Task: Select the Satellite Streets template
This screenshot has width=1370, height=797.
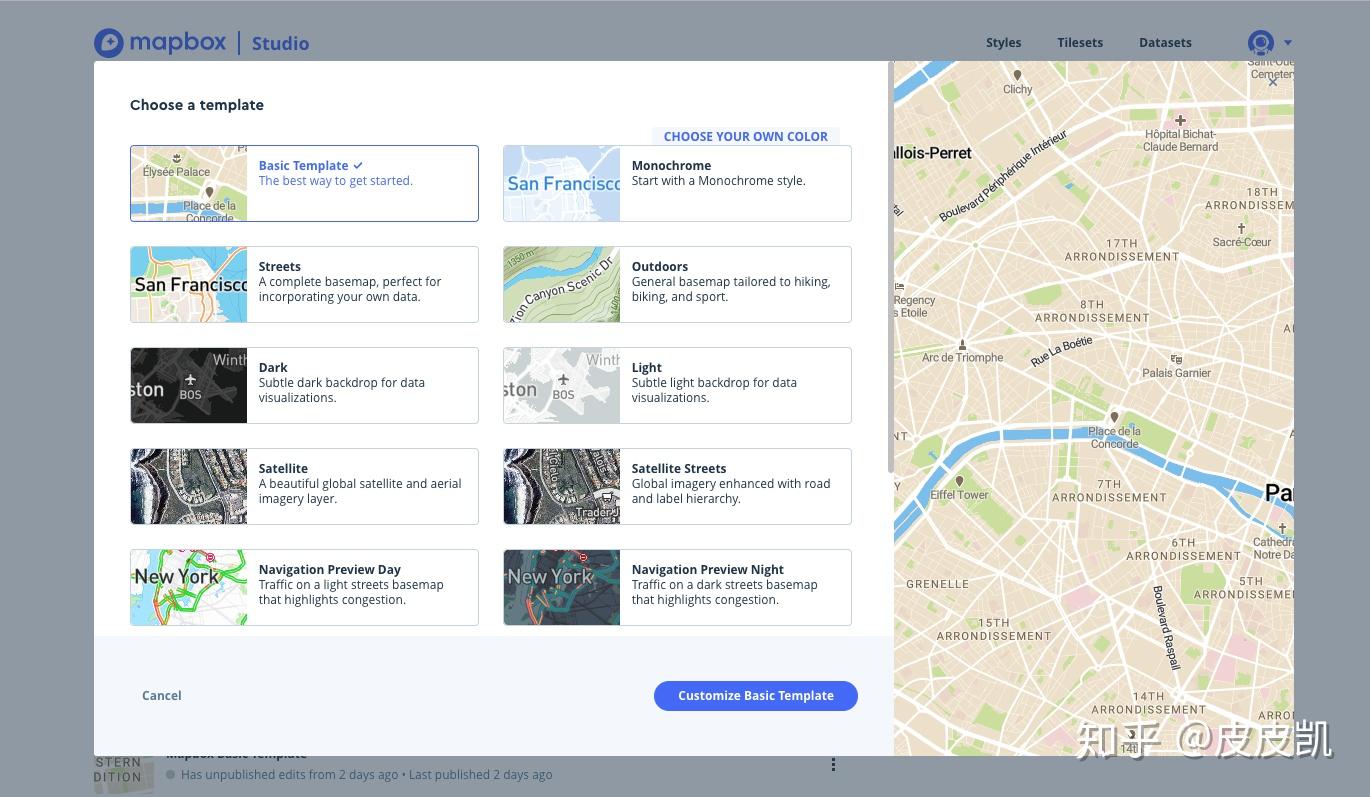Action: tap(677, 486)
